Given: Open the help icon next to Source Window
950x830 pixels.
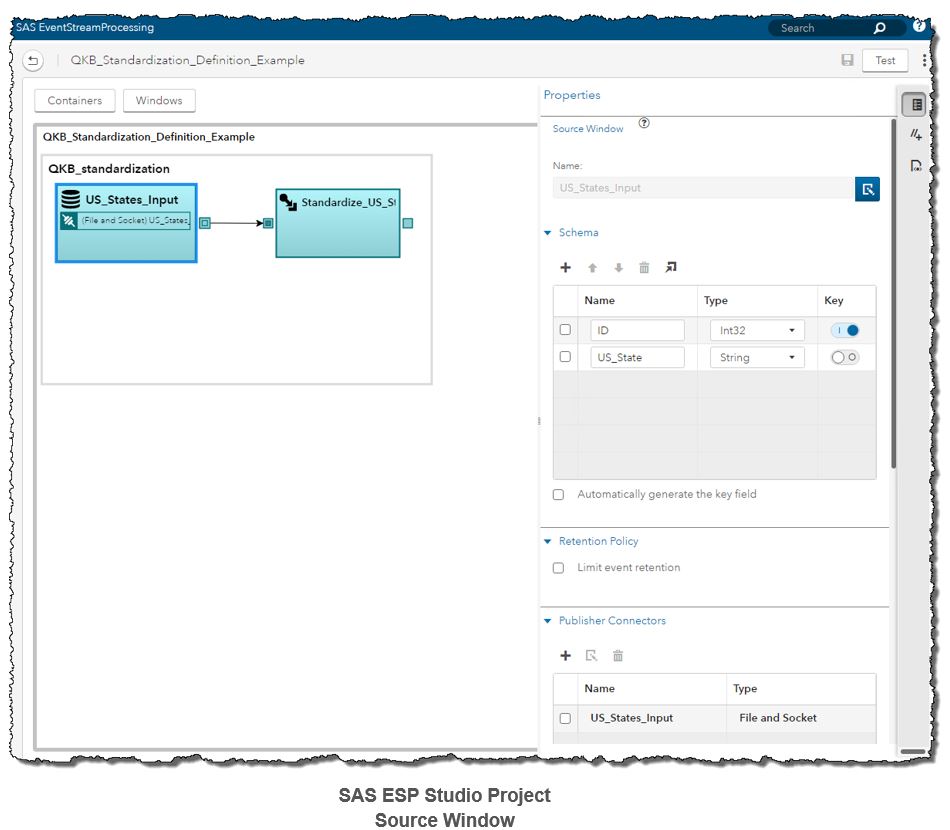Looking at the screenshot, I should pos(644,124).
